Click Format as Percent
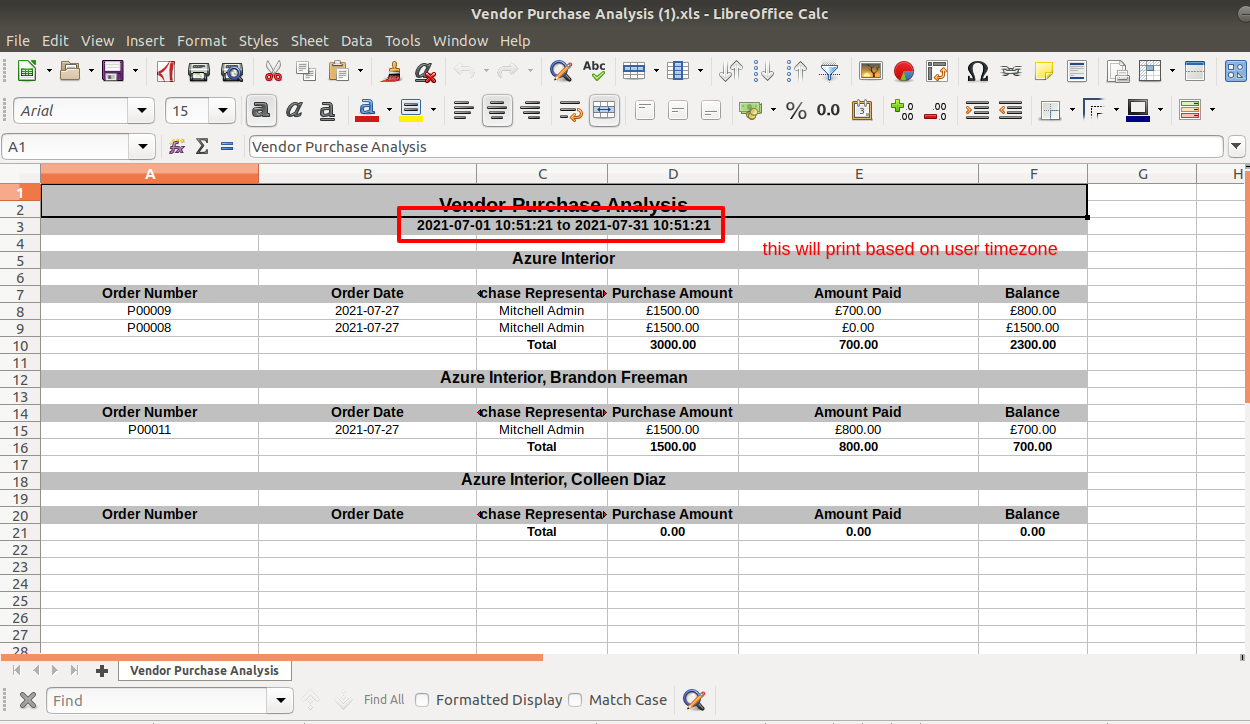The width and height of the screenshot is (1250, 724). click(x=797, y=110)
